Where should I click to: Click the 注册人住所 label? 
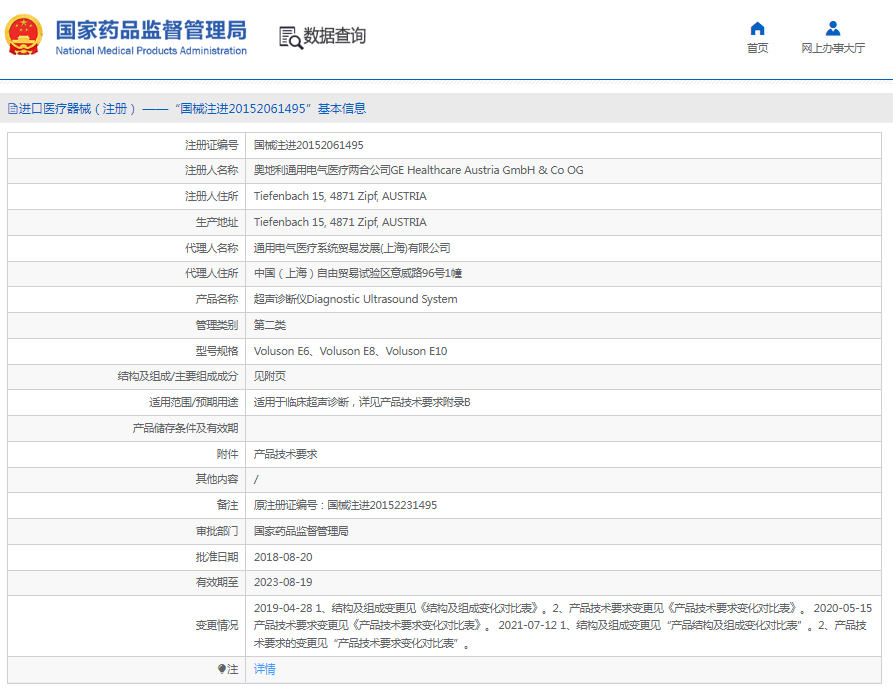211,196
